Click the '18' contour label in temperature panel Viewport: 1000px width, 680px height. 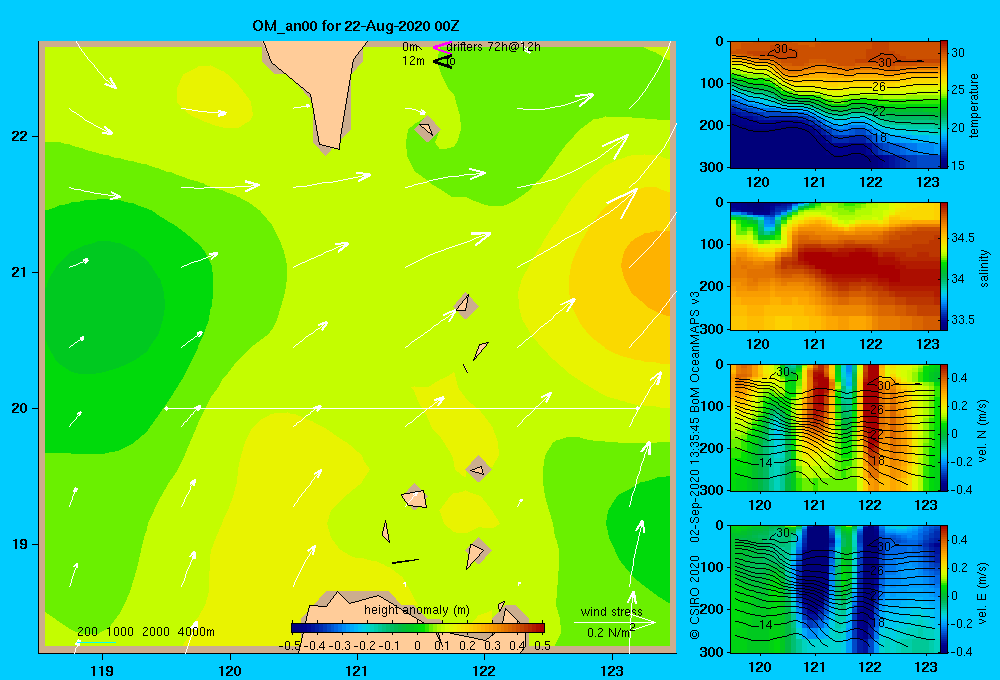pyautogui.click(x=879, y=137)
